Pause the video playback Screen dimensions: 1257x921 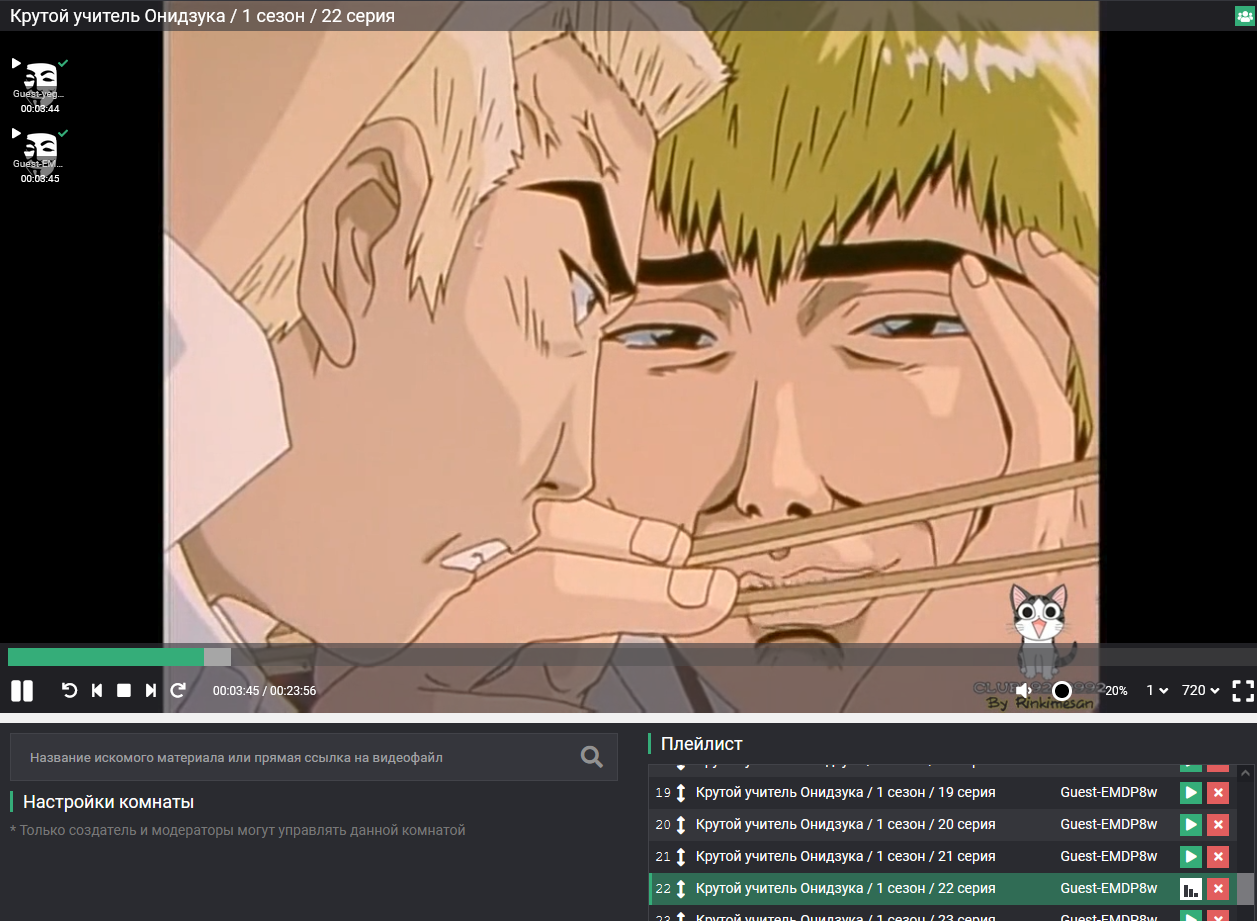coord(22,690)
